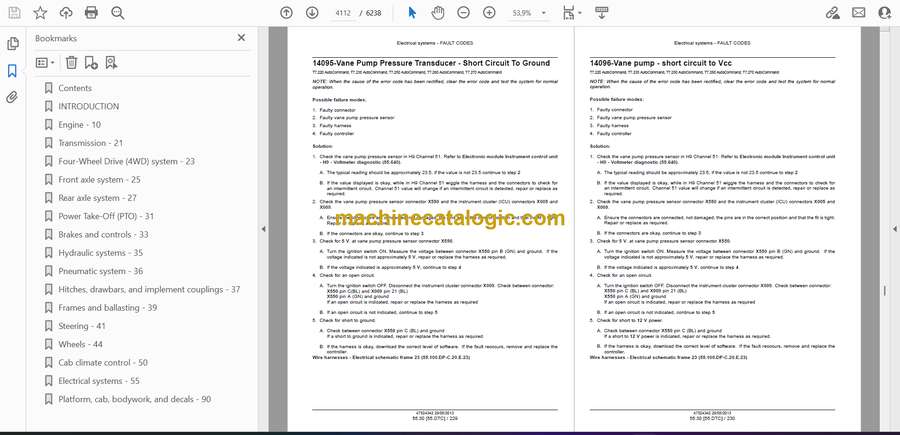
Task: Jump to the Transmission - 21 bookmark
Action: (91, 143)
